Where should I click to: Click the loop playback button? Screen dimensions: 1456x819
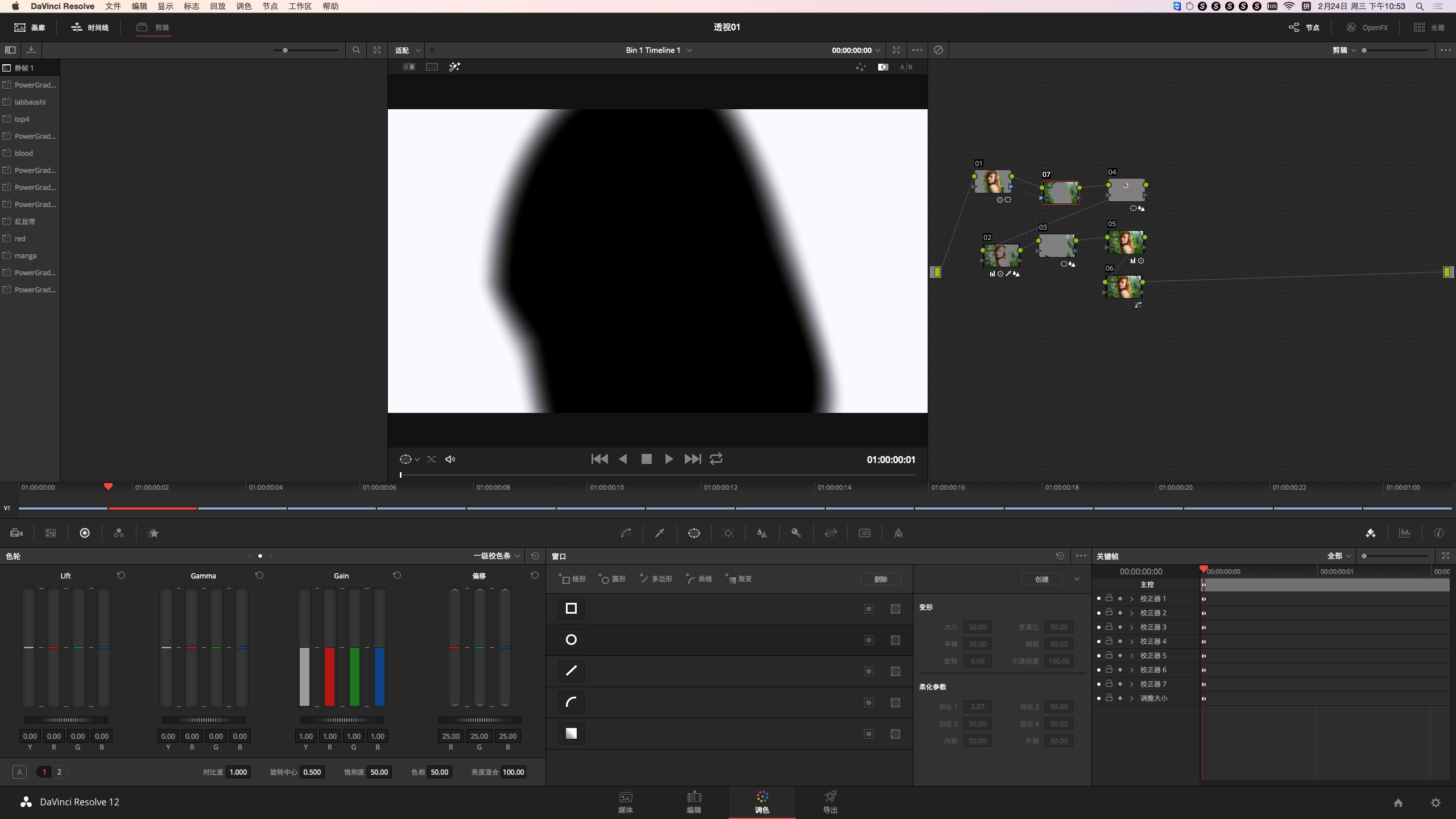[716, 459]
